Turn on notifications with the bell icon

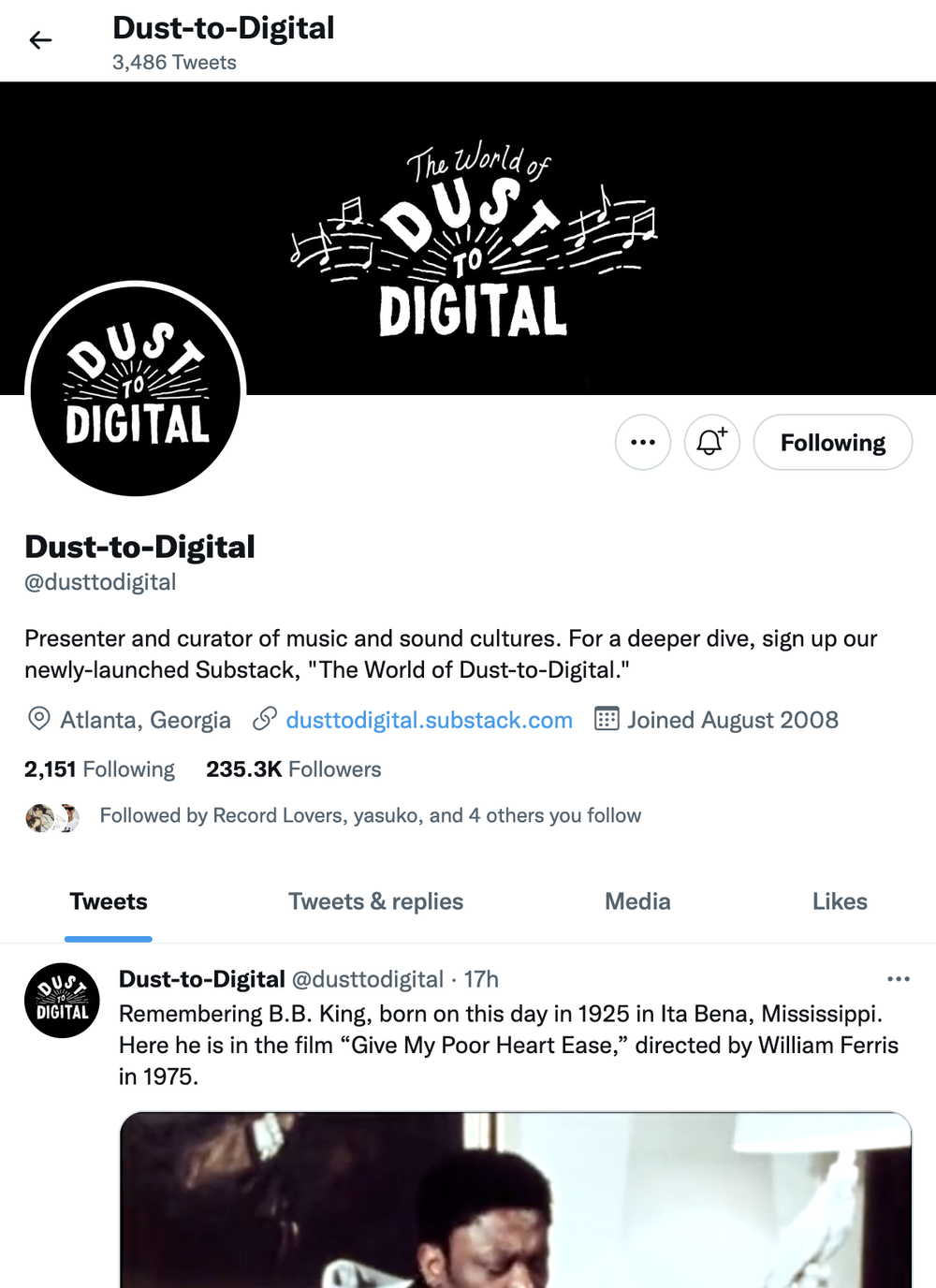[711, 442]
